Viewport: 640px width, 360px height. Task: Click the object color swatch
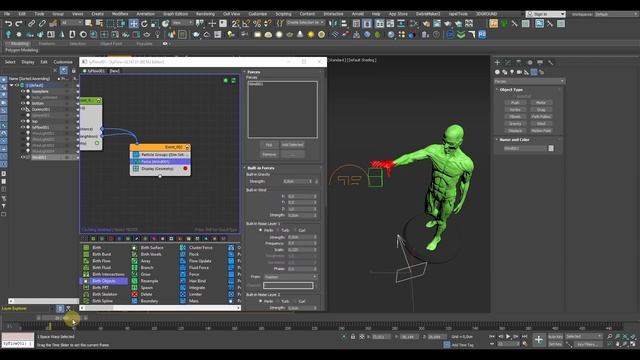click(x=551, y=148)
